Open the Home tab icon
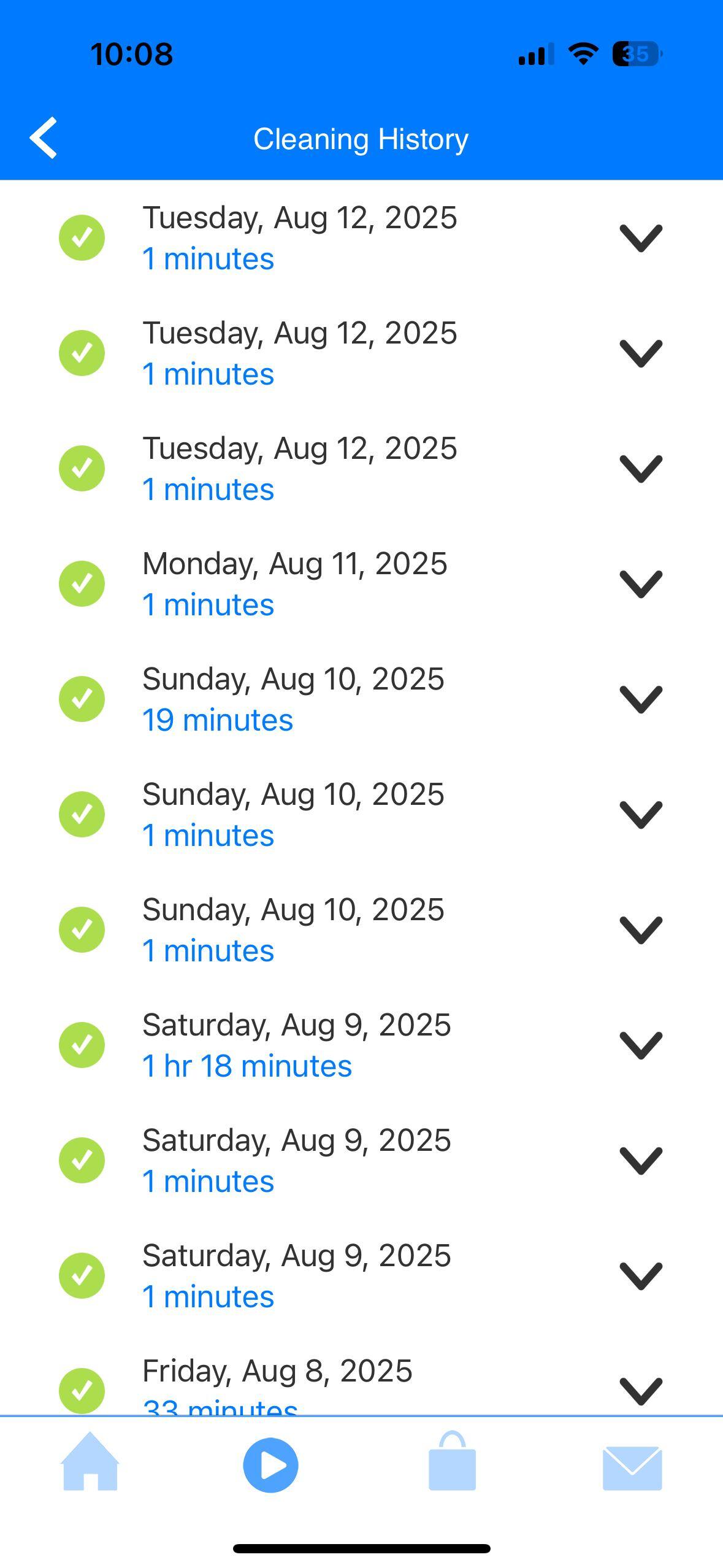This screenshot has width=723, height=1568. point(90,1462)
